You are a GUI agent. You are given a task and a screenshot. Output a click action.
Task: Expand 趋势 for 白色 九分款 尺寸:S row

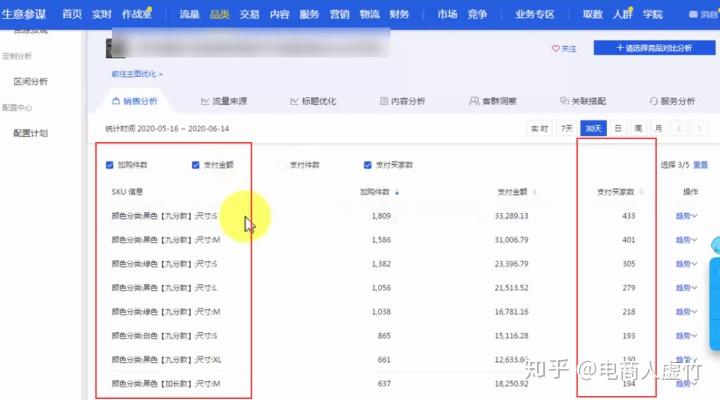click(686, 336)
